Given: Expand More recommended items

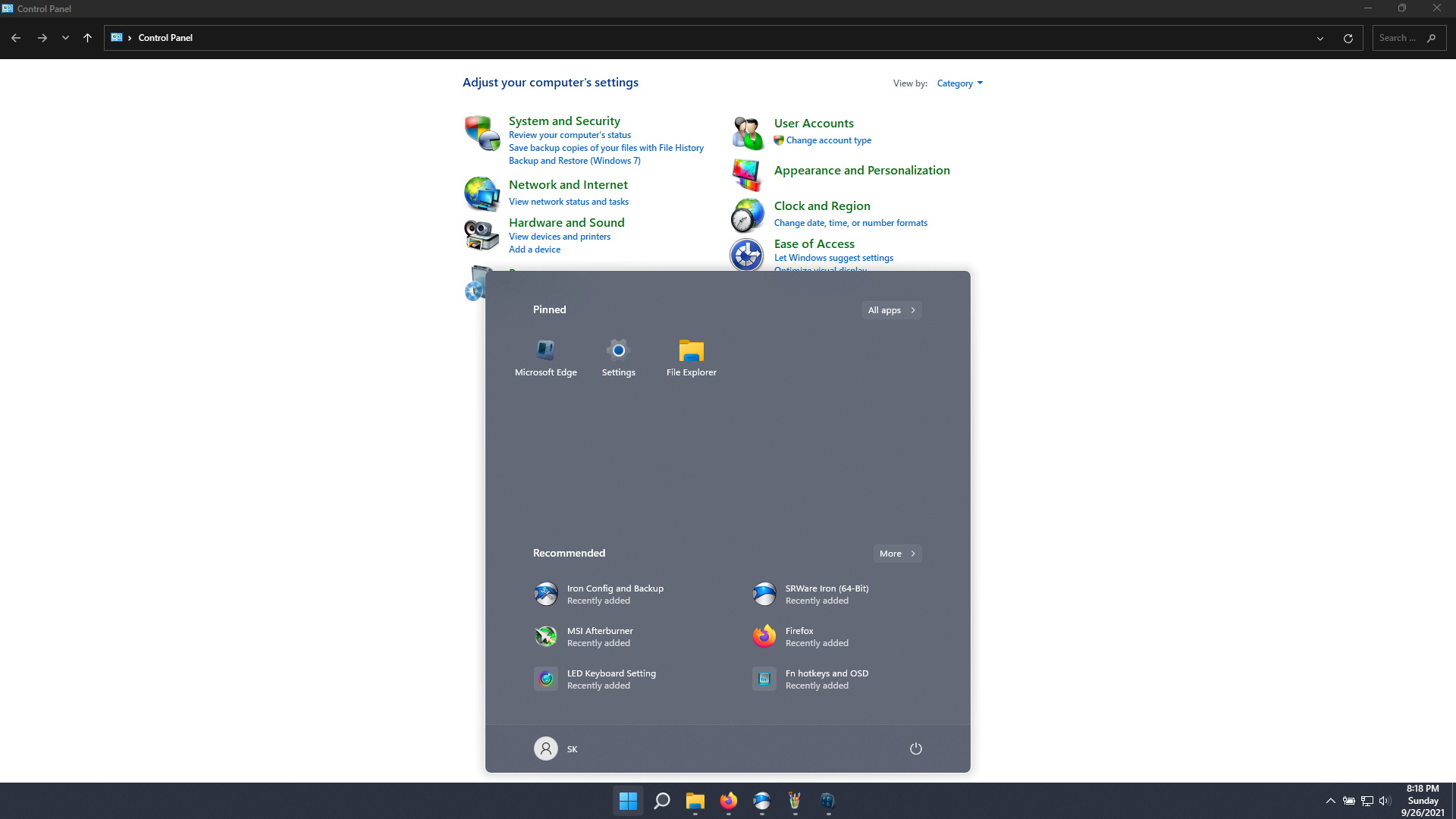Looking at the screenshot, I should click(x=898, y=554).
